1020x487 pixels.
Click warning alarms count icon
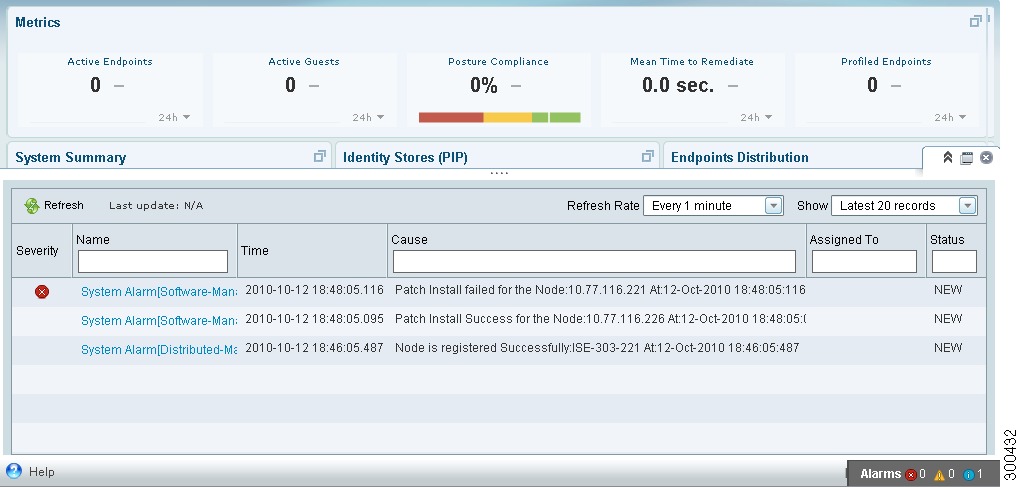pos(939,475)
